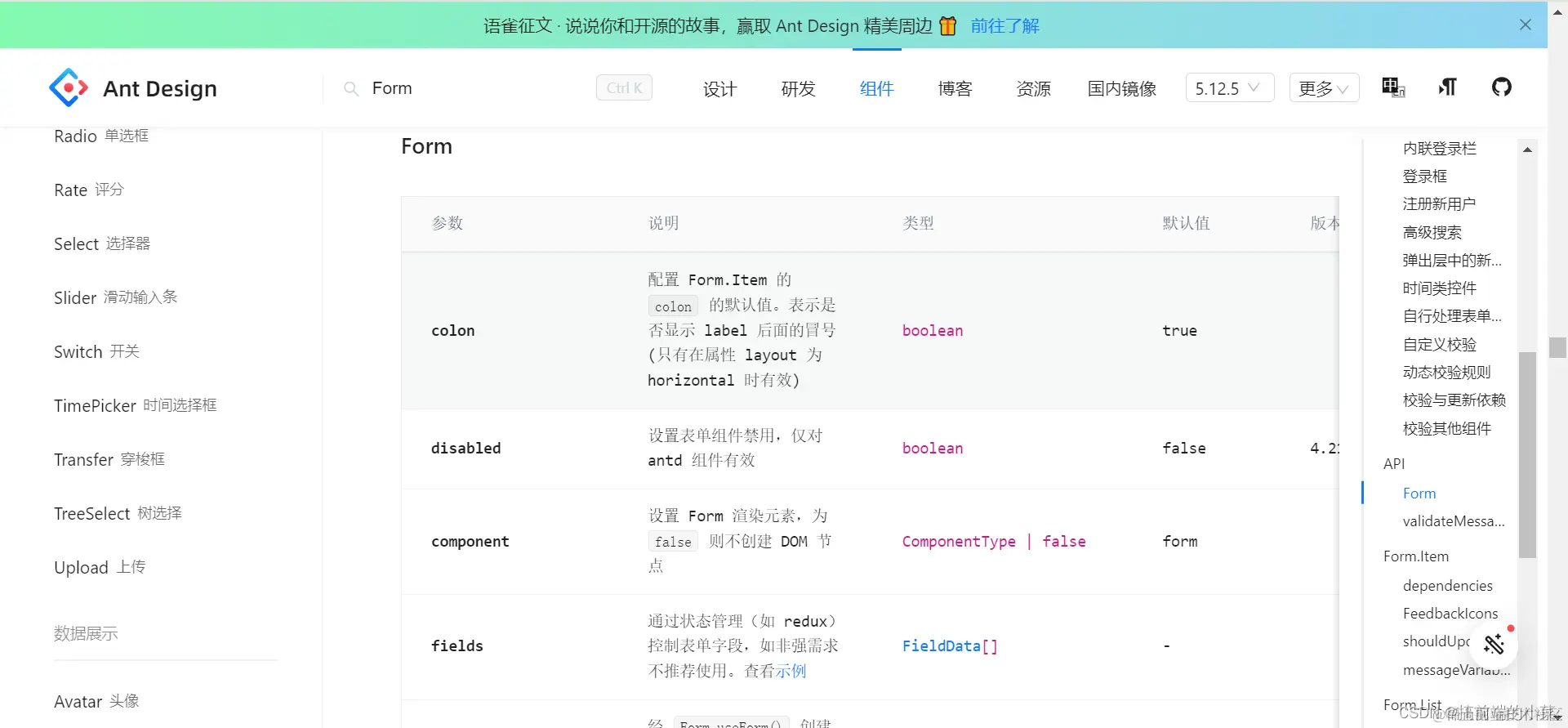
Task: Open the GitHub repository icon
Action: click(1502, 87)
